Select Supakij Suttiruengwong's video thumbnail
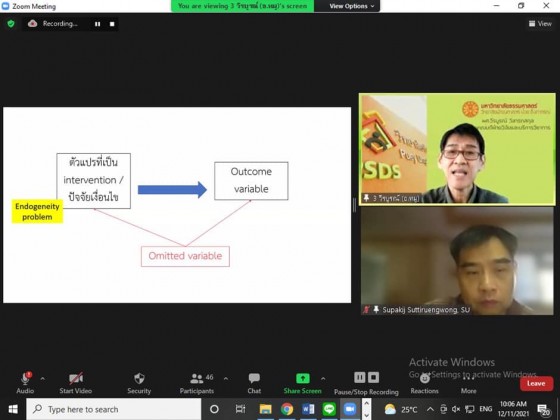The image size is (560, 420). [x=457, y=261]
